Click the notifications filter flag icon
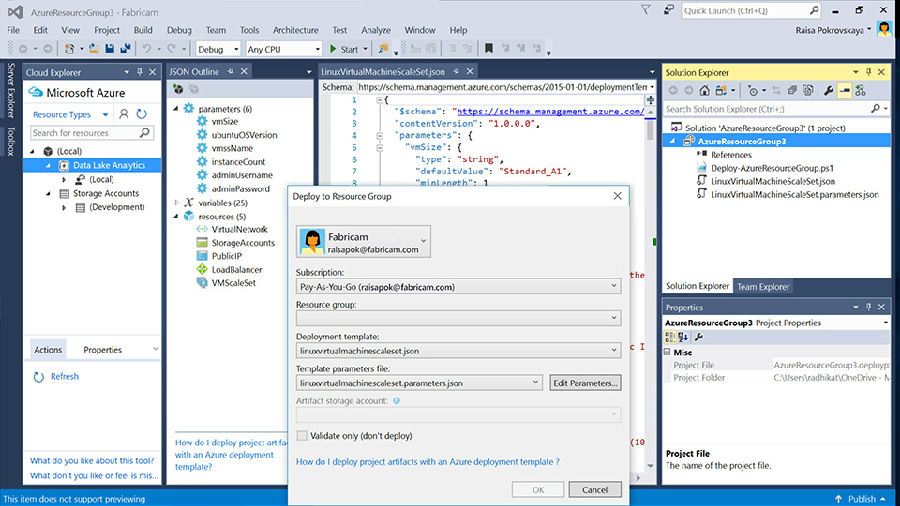 coord(646,10)
